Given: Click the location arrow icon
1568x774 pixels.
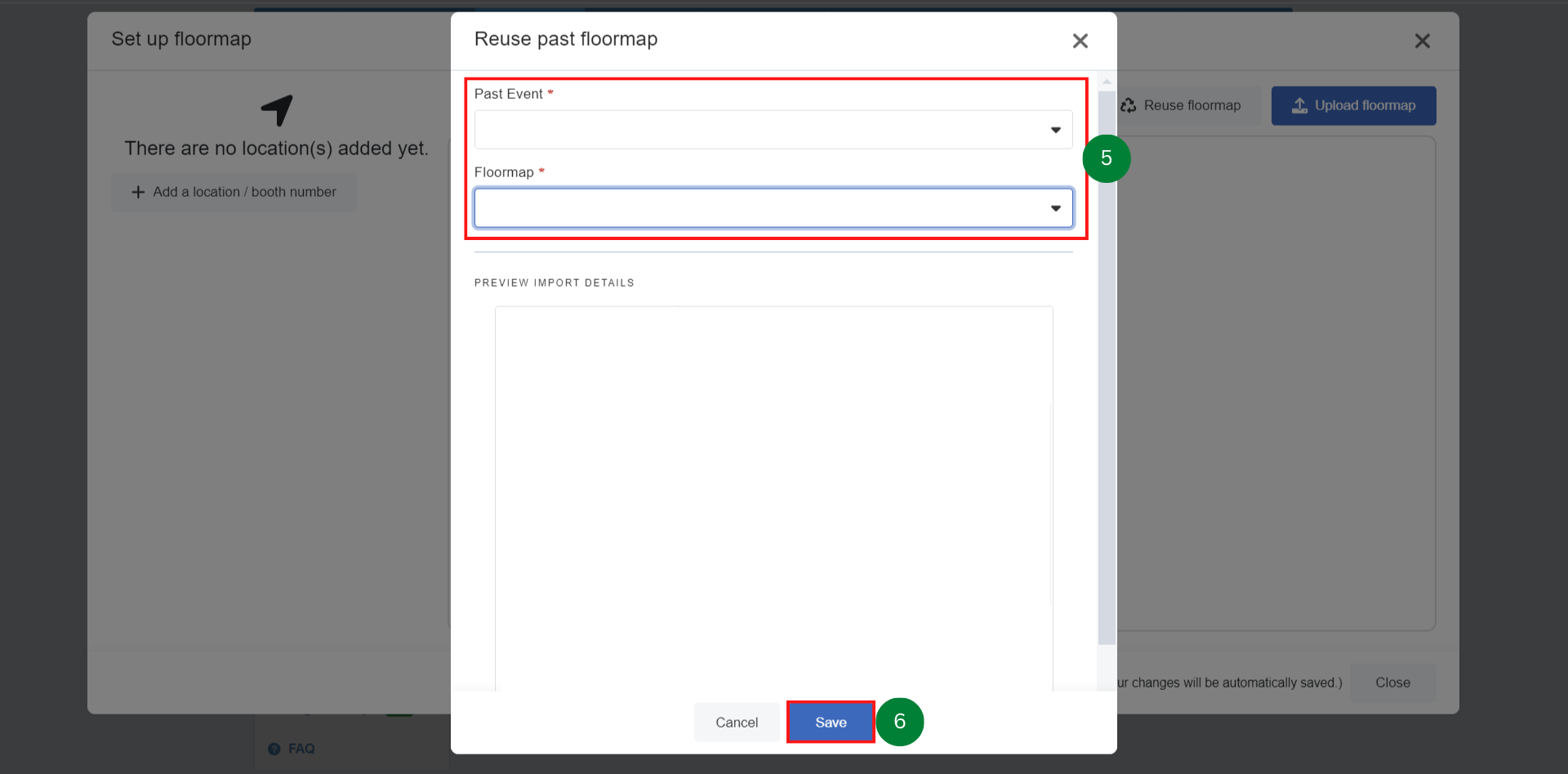Looking at the screenshot, I should coord(277,110).
